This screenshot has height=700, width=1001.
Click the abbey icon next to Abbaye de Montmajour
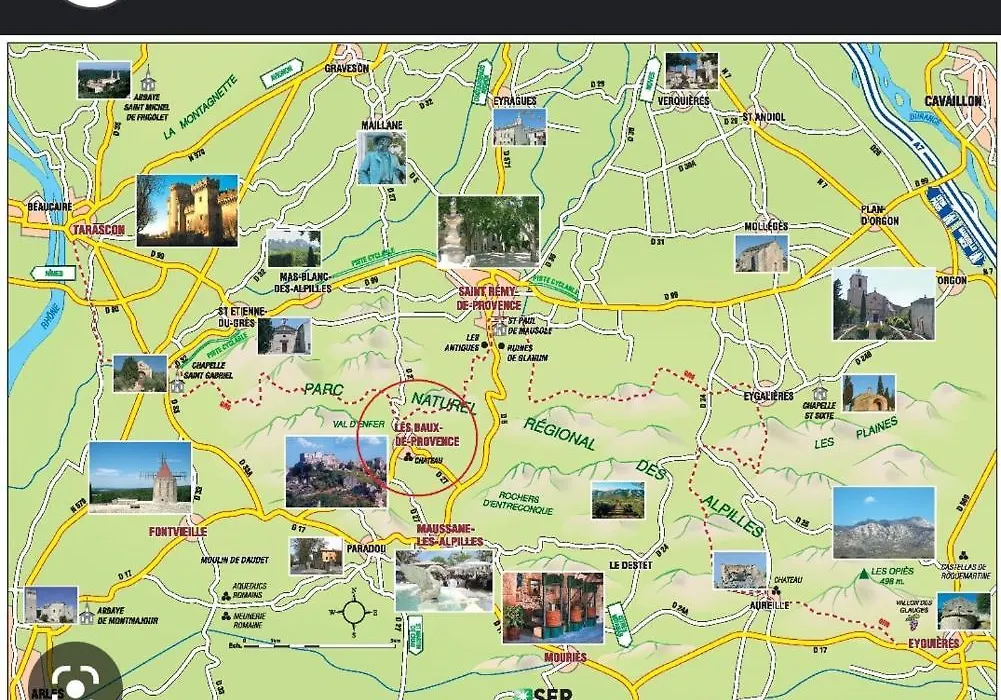coord(87,613)
